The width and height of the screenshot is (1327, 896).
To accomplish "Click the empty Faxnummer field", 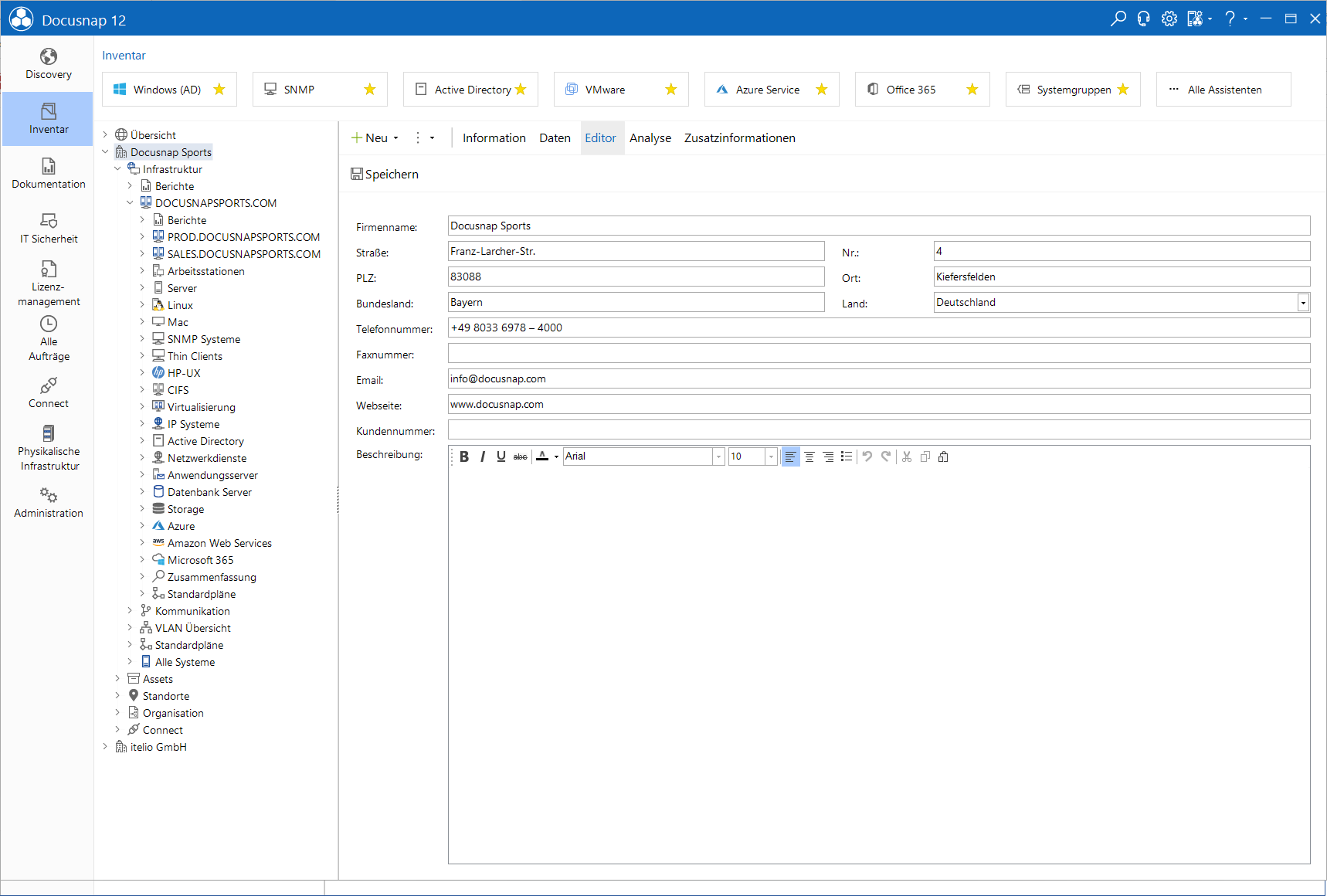I will coord(879,353).
